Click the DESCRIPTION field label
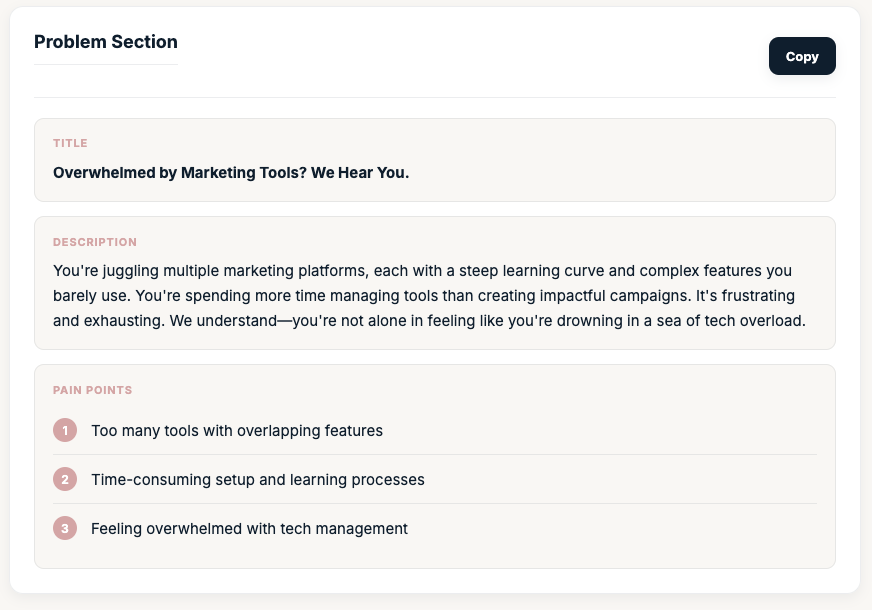The image size is (872, 610). (95, 242)
